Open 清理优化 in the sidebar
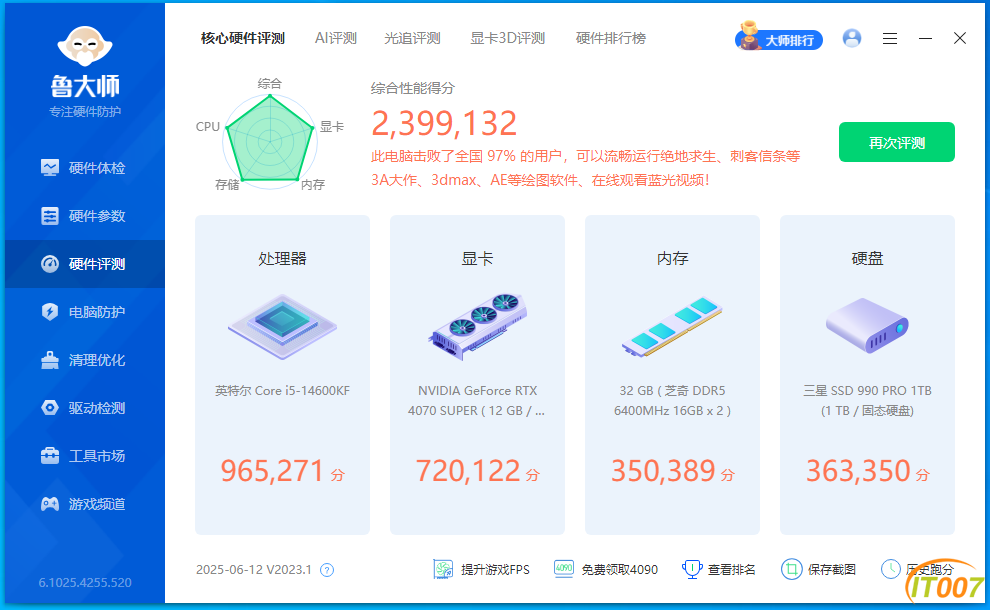This screenshot has width=990, height=610. (x=83, y=360)
